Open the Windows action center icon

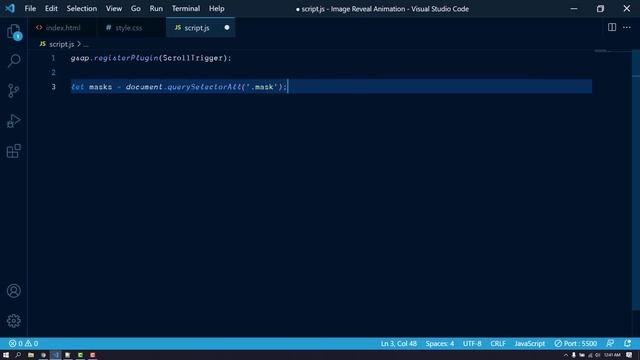pyautogui.click(x=629, y=355)
